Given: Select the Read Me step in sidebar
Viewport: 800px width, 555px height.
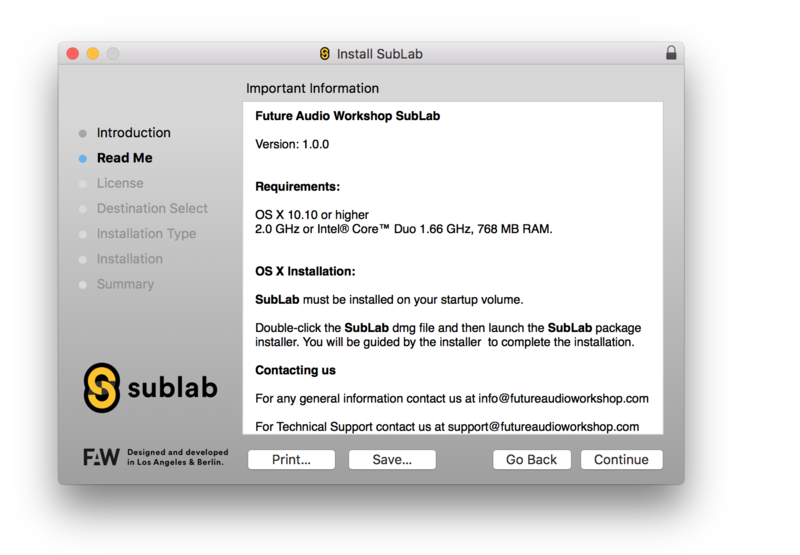Looking at the screenshot, I should [x=124, y=158].
